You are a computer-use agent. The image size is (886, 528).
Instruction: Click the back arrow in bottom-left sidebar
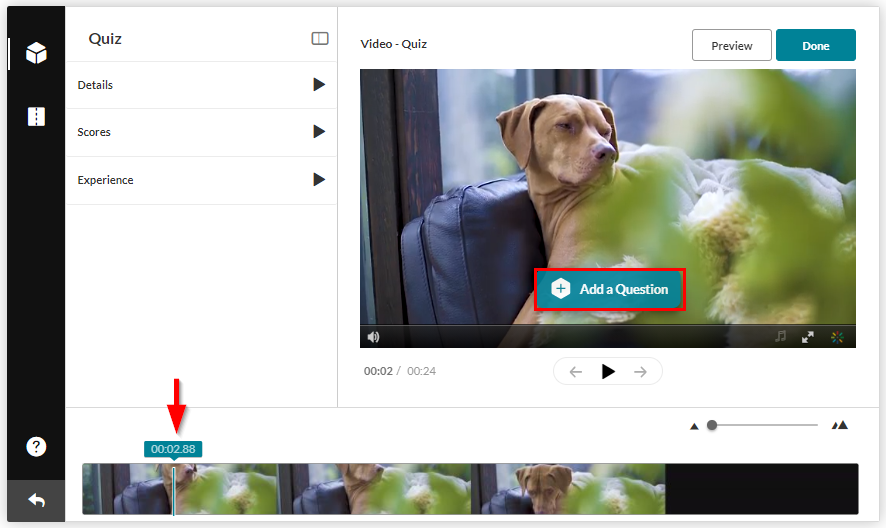coord(36,500)
